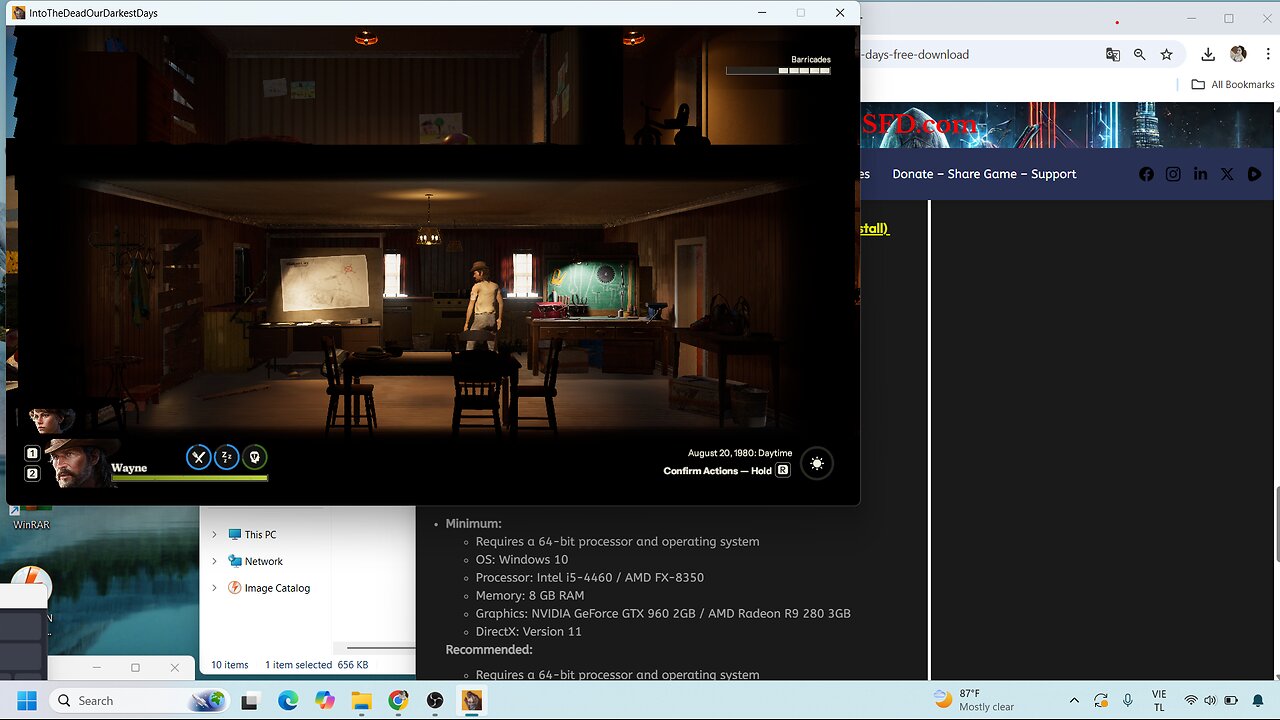Select Network tree item

[256, 561]
